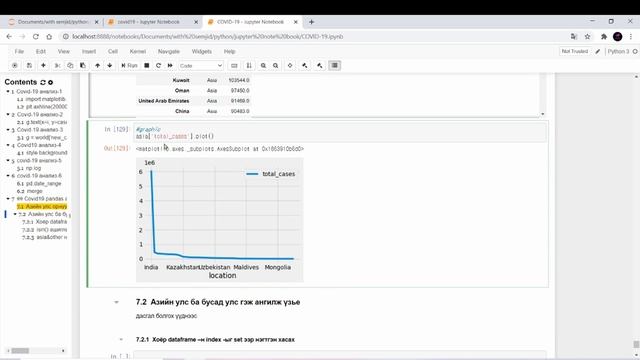Open the Kernel menu
The image size is (640, 360).
click(x=138, y=51)
